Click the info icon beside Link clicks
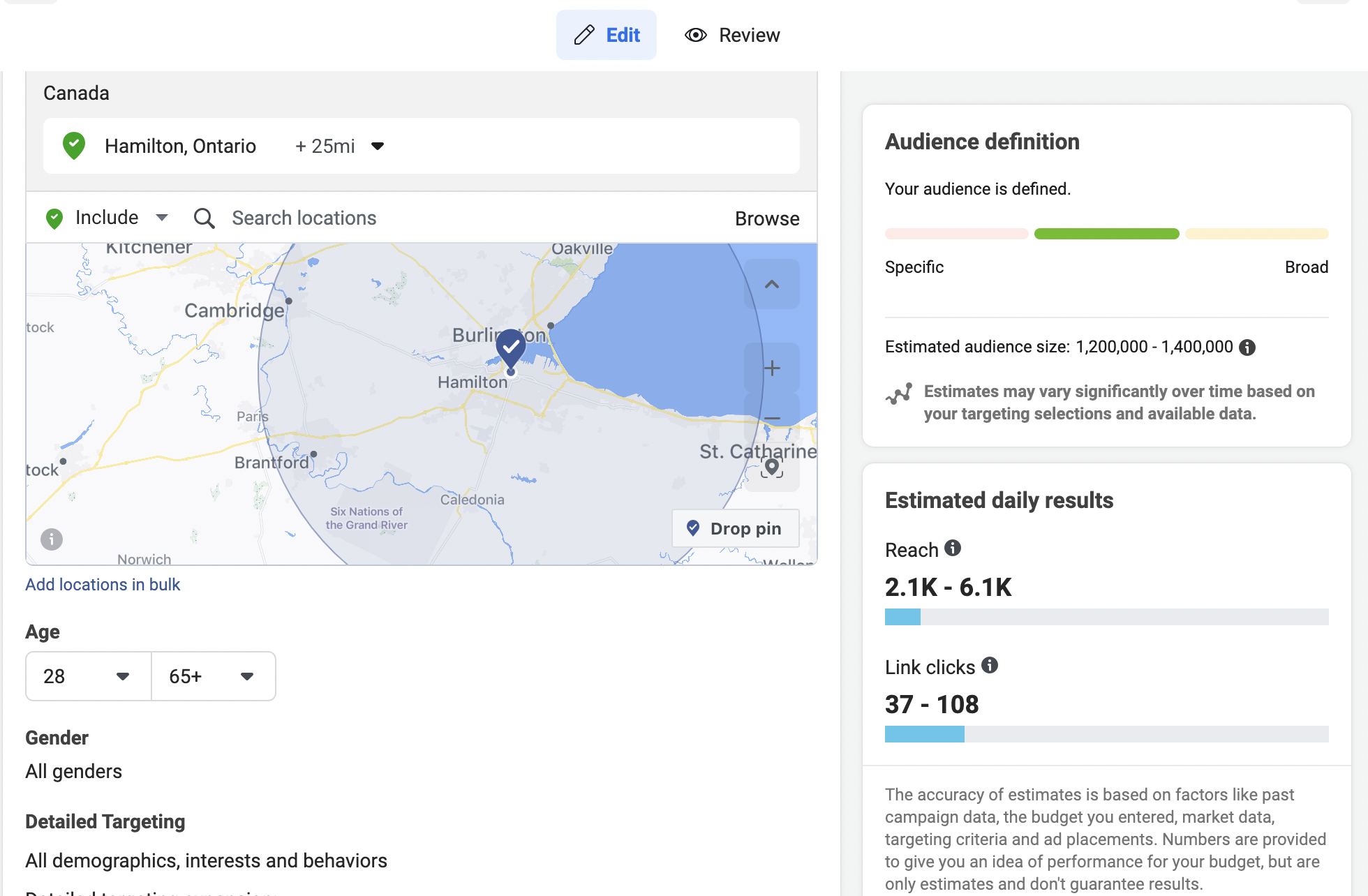The image size is (1368, 896). [990, 666]
